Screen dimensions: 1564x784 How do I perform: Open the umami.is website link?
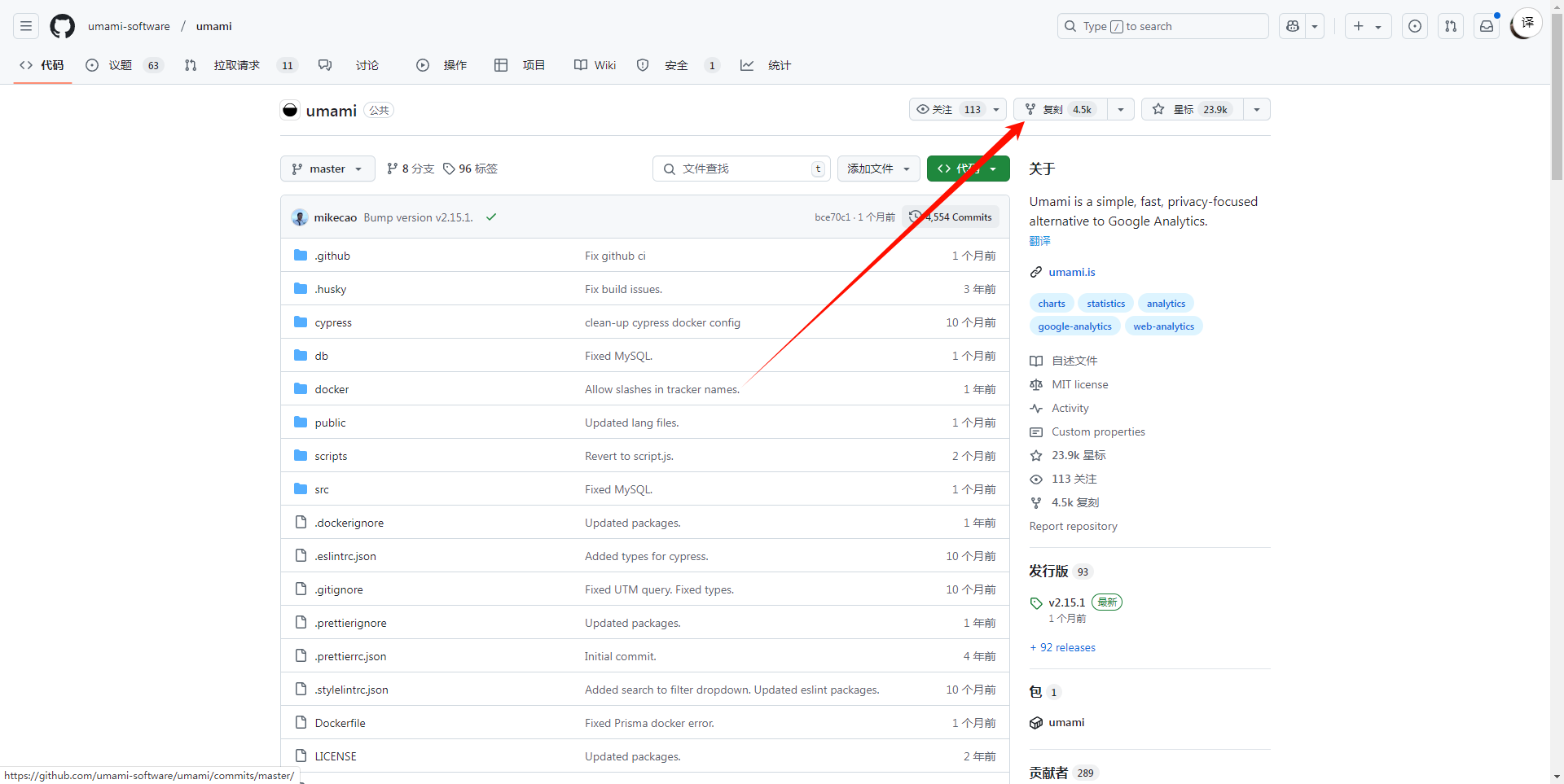(x=1072, y=272)
